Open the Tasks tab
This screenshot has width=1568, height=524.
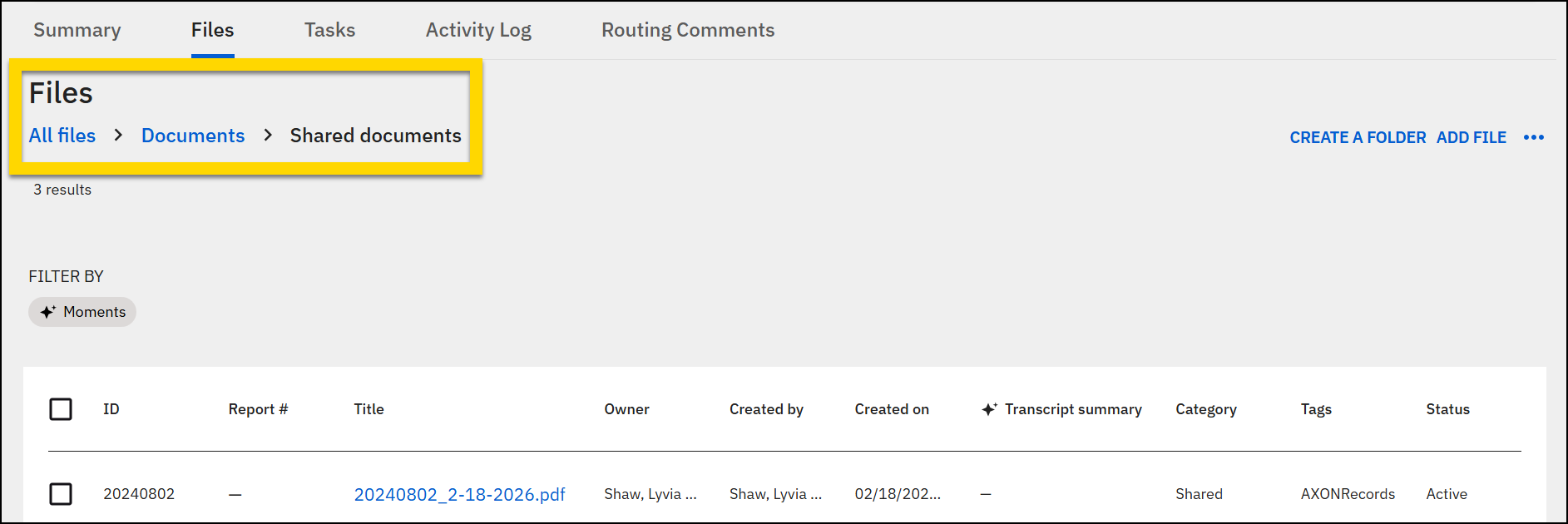pyautogui.click(x=329, y=29)
